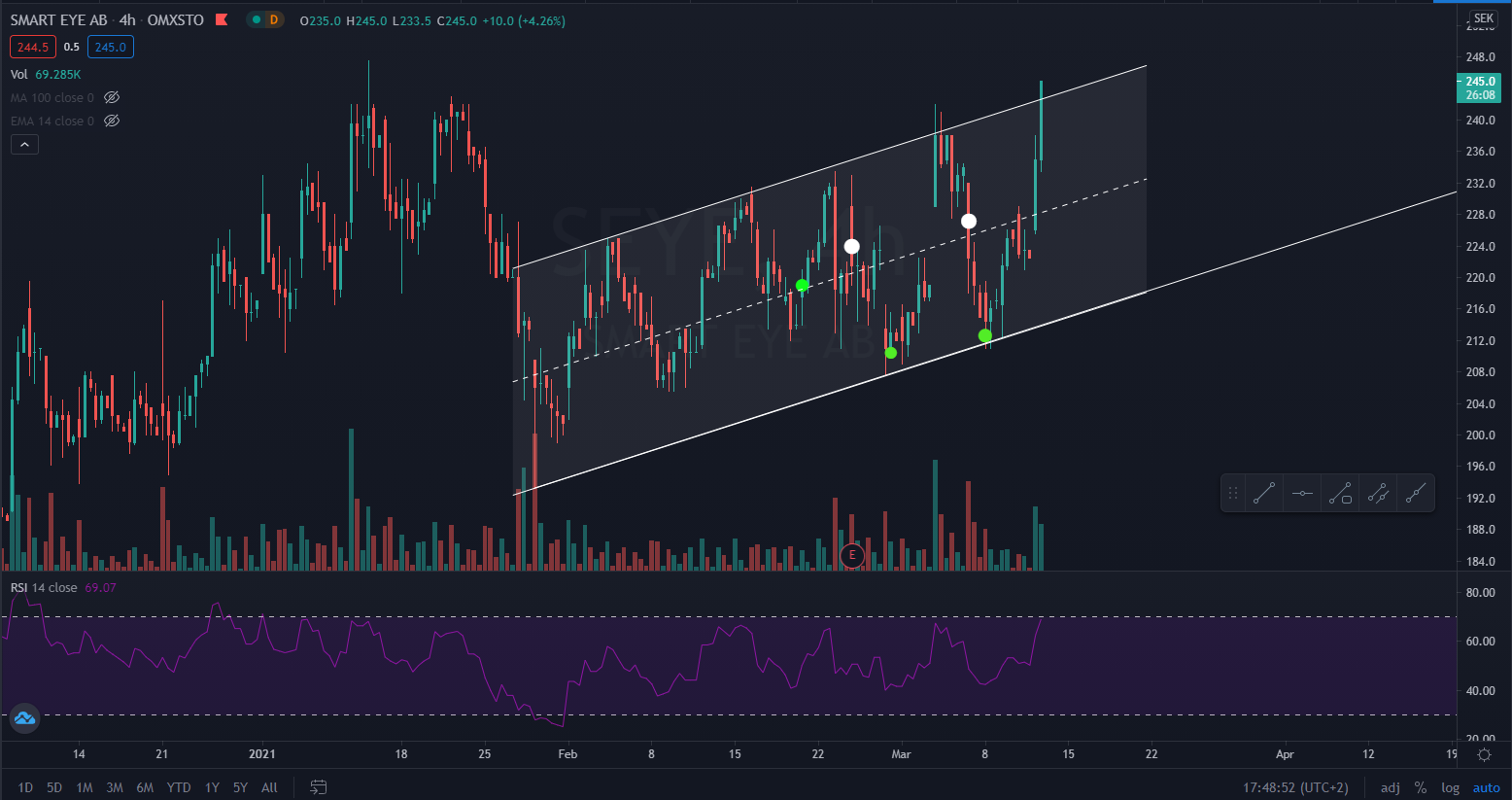
Task: Collapse the indicator legend with the chevron
Action: click(24, 145)
